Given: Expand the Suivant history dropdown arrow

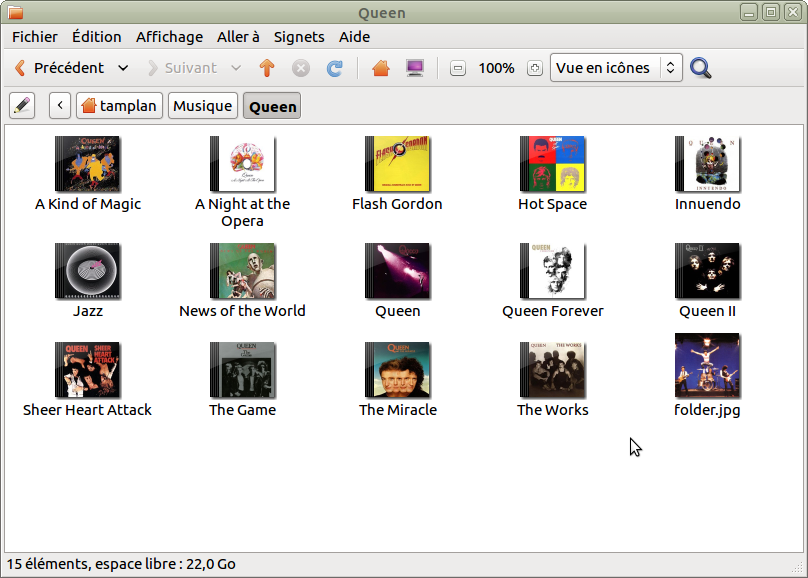Looking at the screenshot, I should click(236, 68).
